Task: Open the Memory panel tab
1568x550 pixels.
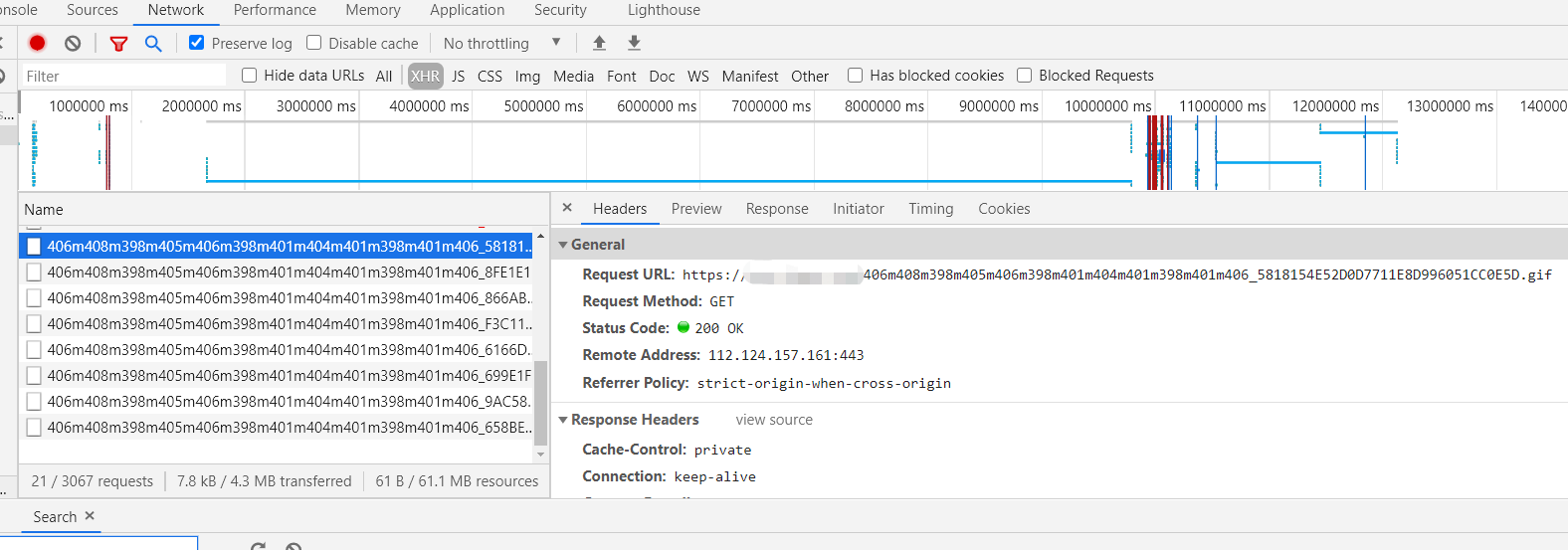Action: click(x=373, y=10)
